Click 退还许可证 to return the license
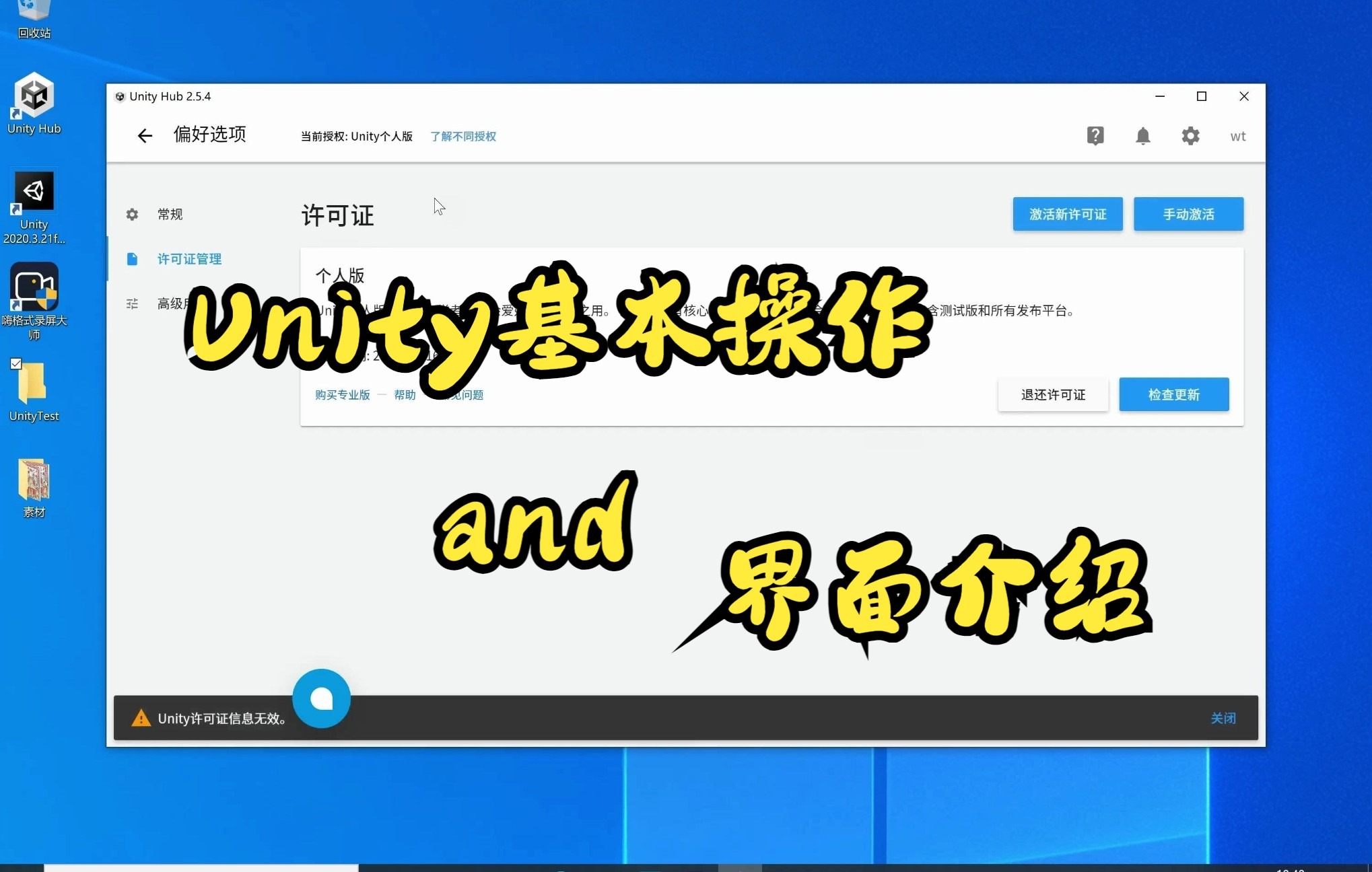This screenshot has height=872, width=1372. [1052, 395]
